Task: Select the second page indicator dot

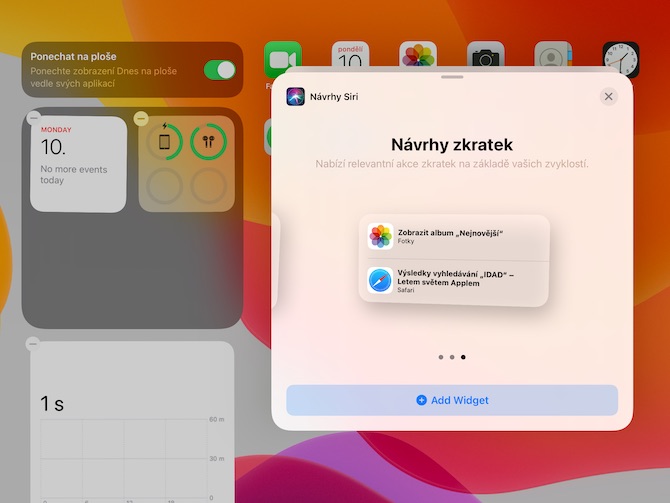Action: 452,357
